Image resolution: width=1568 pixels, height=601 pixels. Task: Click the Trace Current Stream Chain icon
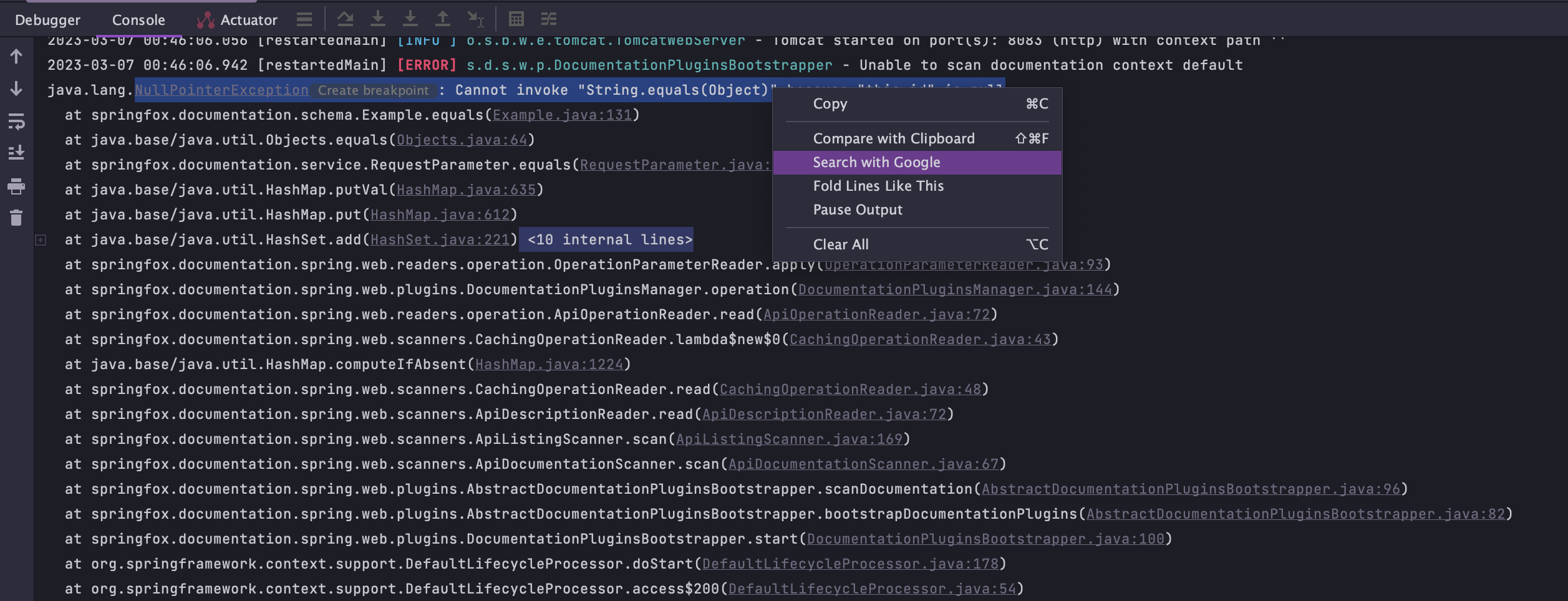point(549,19)
